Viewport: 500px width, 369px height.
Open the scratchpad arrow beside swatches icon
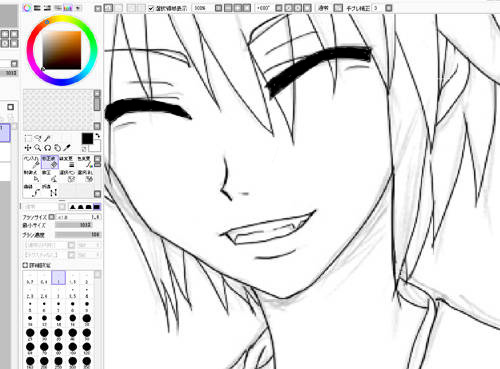pyautogui.click(x=78, y=8)
